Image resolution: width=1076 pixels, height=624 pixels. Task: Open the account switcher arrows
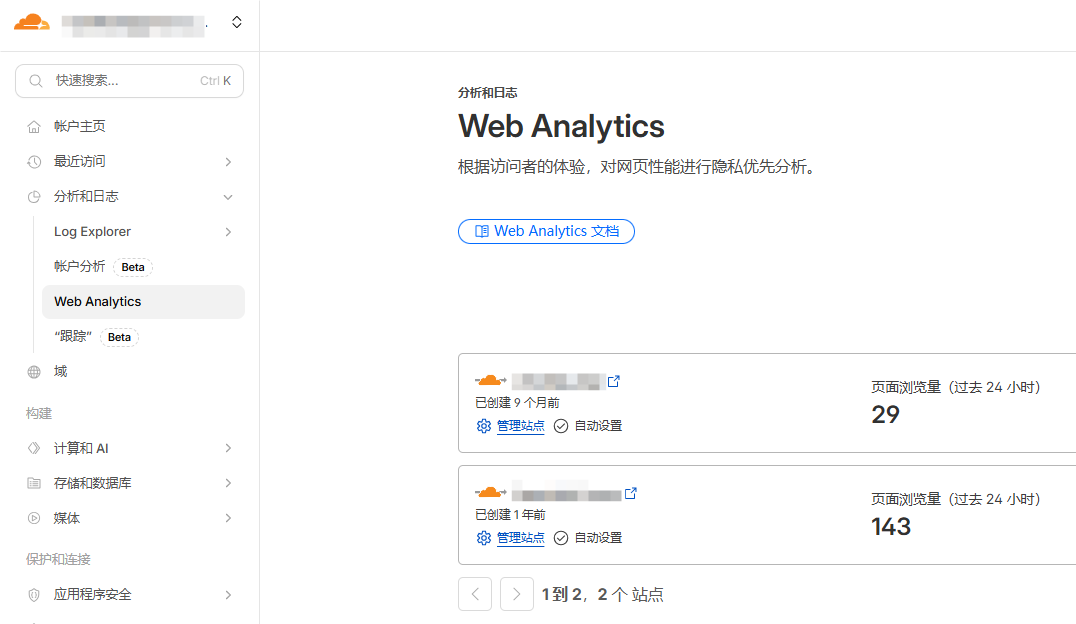click(237, 23)
